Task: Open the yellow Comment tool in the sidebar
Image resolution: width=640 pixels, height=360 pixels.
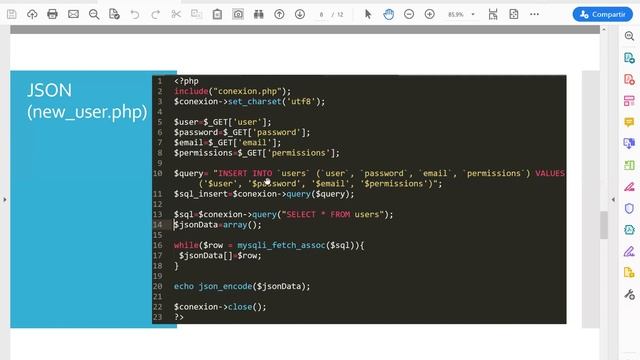Action: [x=629, y=122]
